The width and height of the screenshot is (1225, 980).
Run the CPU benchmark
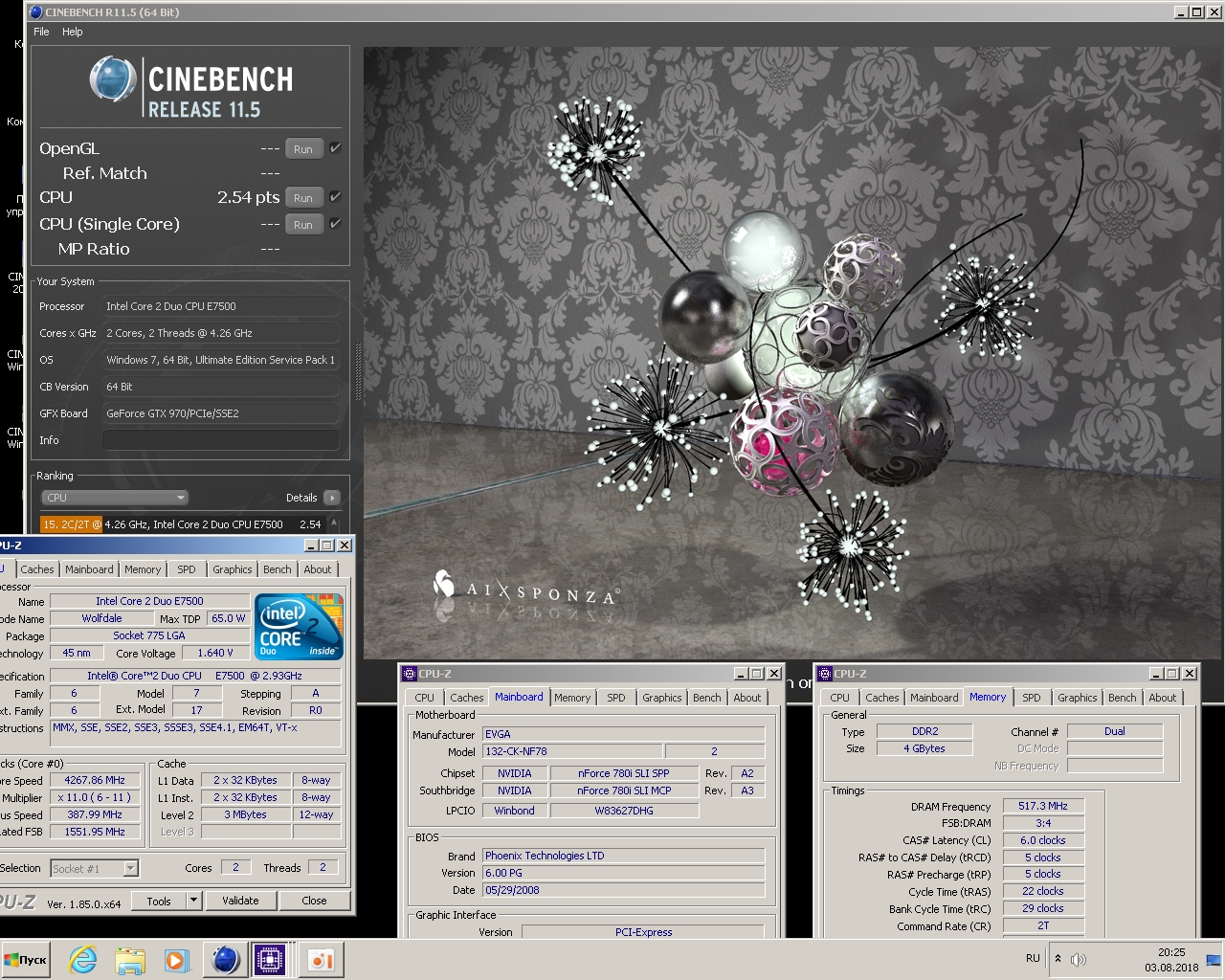(303, 198)
